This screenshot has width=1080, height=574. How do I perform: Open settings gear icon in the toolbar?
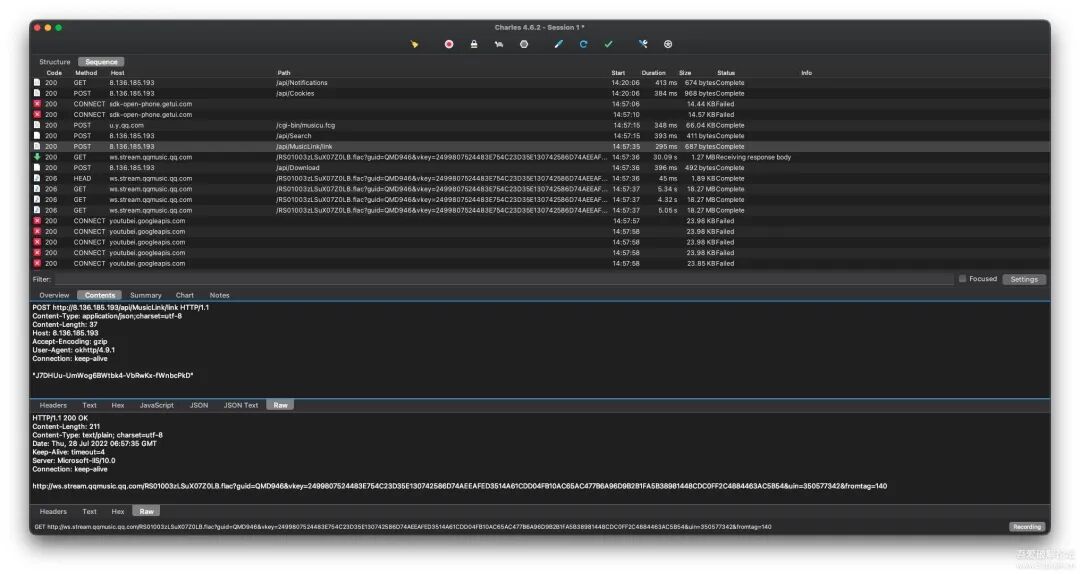(x=667, y=44)
